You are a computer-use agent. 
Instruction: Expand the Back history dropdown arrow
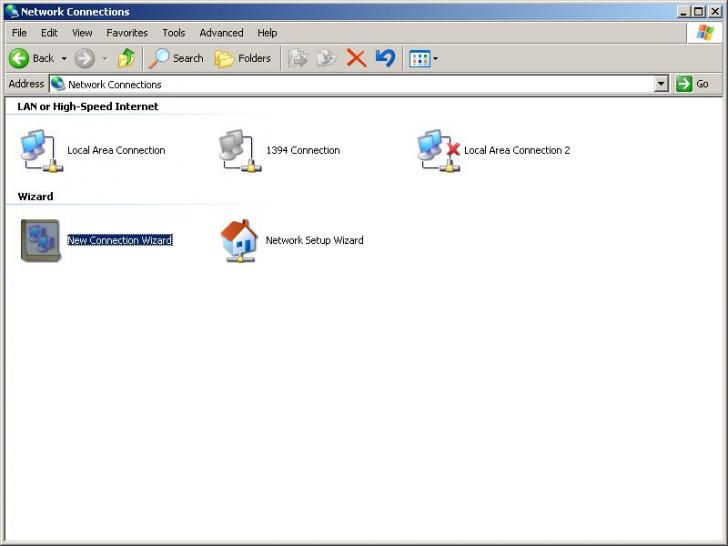pos(64,58)
